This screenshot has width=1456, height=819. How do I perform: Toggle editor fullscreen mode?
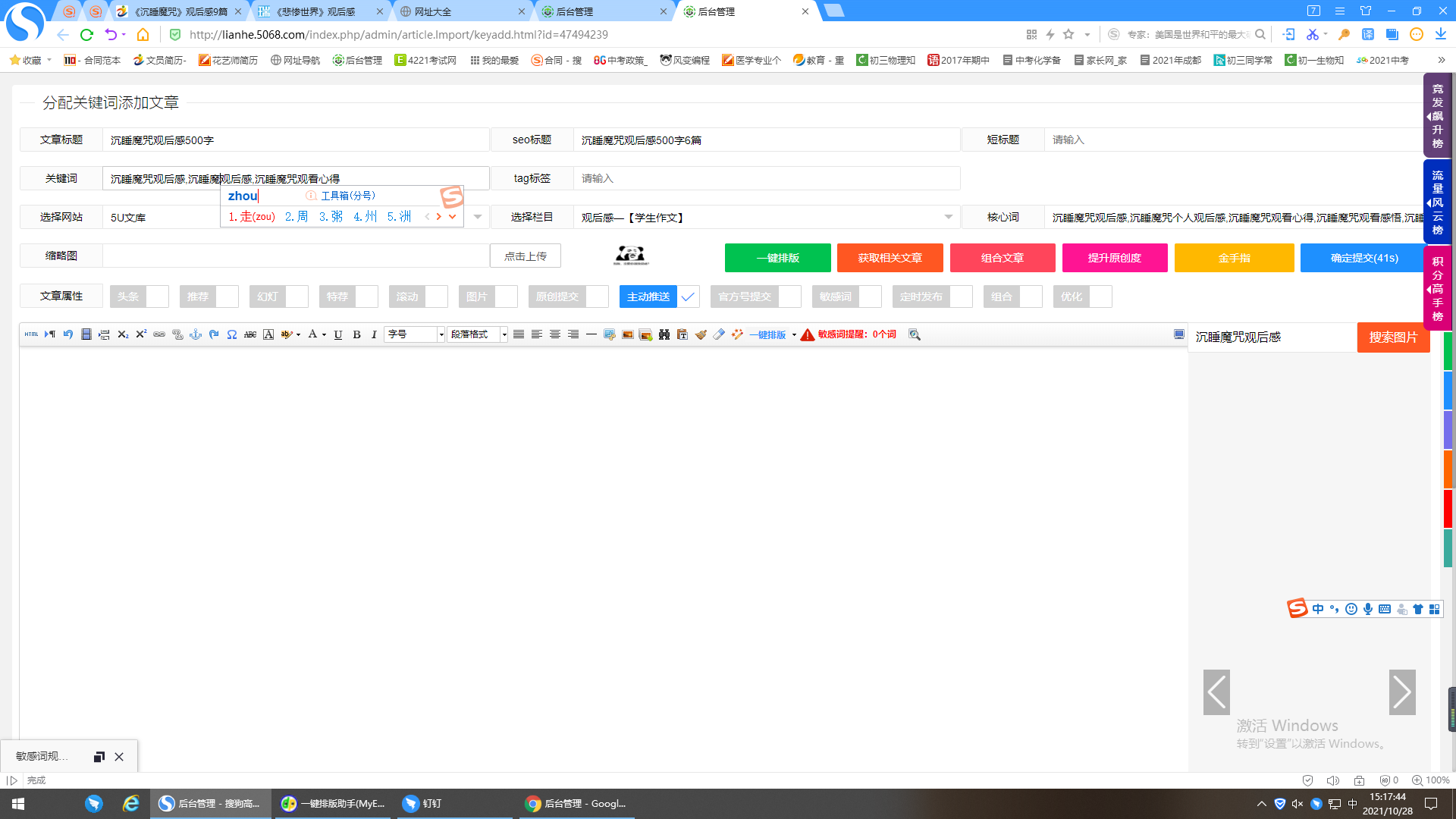[1179, 334]
